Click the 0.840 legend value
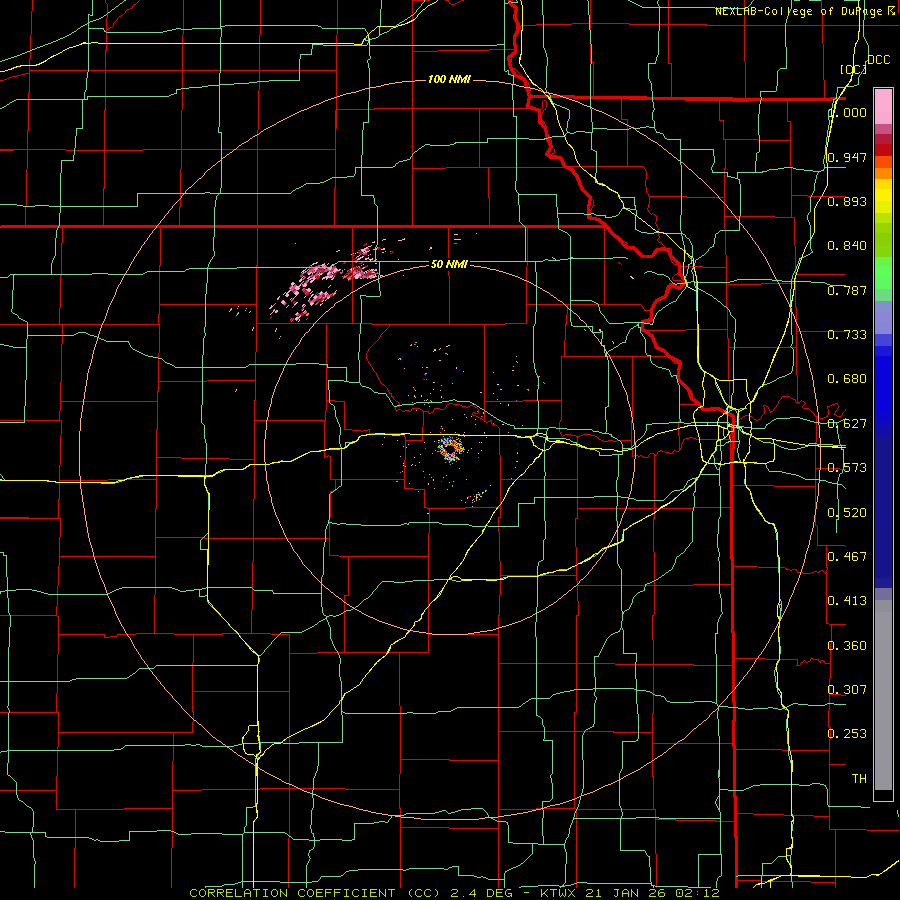The image size is (900, 900). (847, 246)
